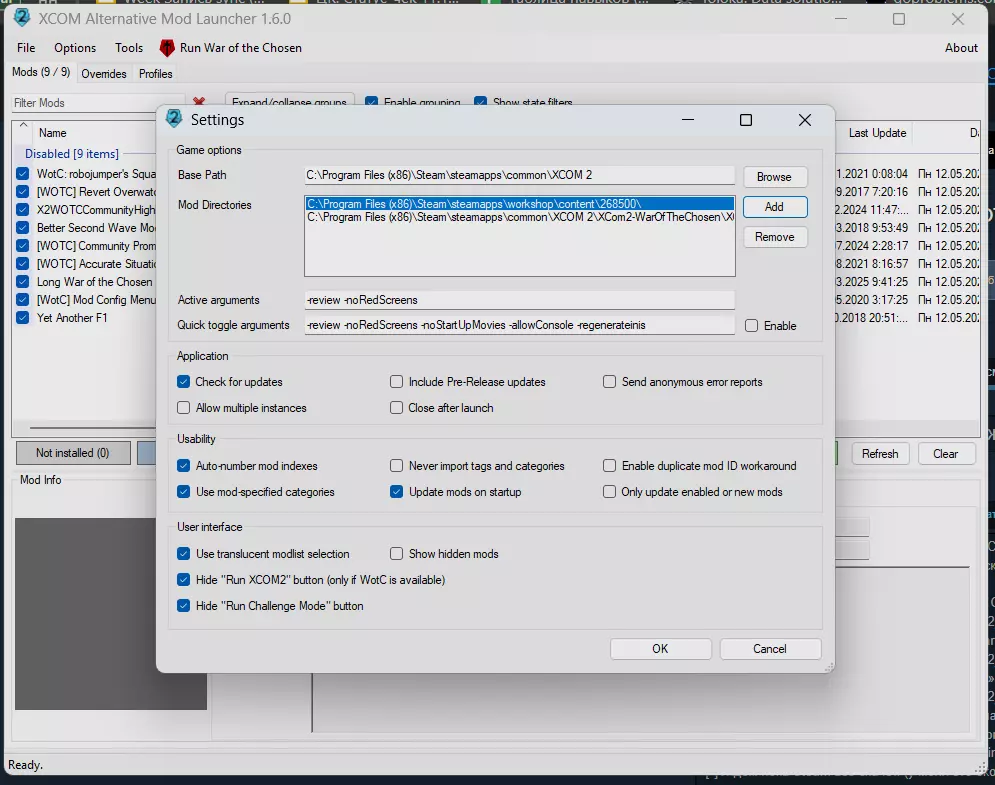Close the Settings dialog with X
Viewport: 995px width, 785px height.
tap(805, 120)
